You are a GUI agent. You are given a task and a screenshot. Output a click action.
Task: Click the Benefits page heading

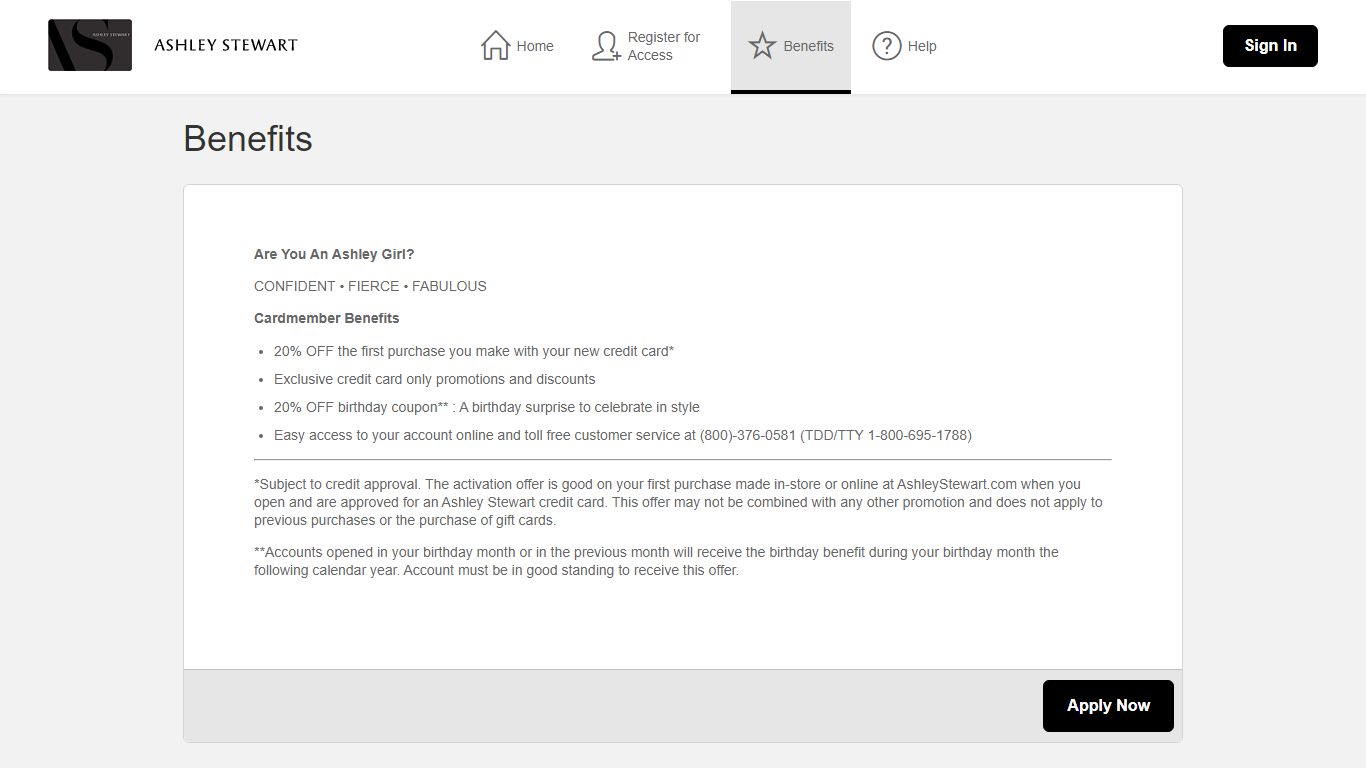click(x=248, y=139)
